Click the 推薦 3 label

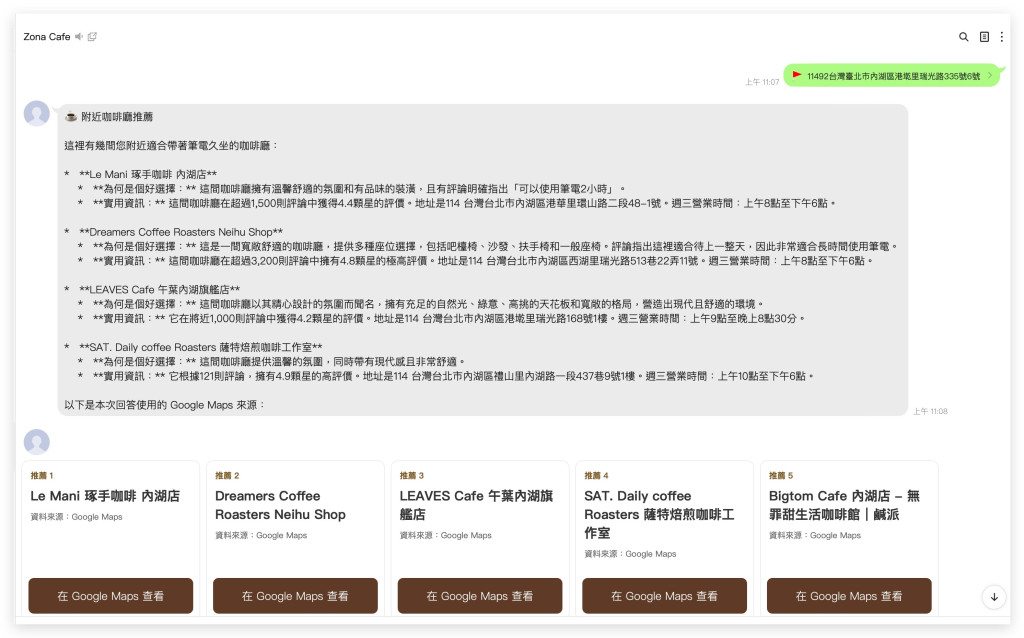pos(412,475)
